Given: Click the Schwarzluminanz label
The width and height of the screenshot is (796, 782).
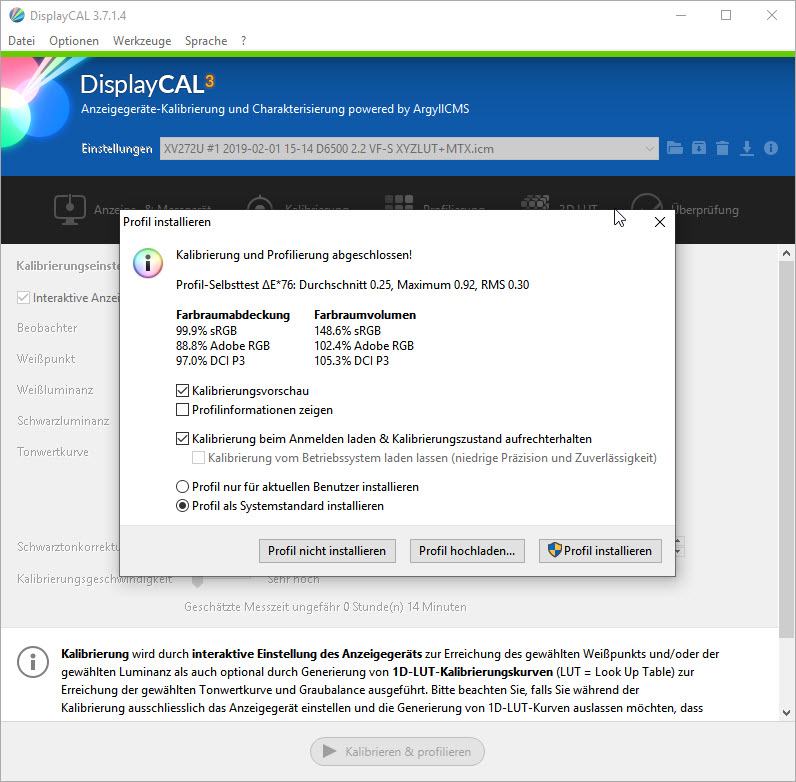Looking at the screenshot, I should tap(63, 421).
